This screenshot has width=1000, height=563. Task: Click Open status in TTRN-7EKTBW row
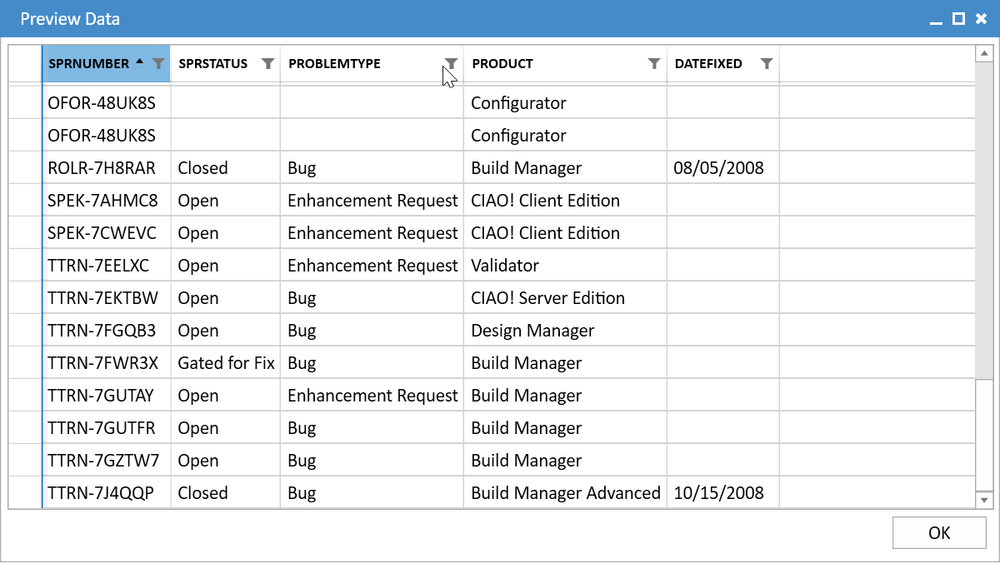coord(226,298)
